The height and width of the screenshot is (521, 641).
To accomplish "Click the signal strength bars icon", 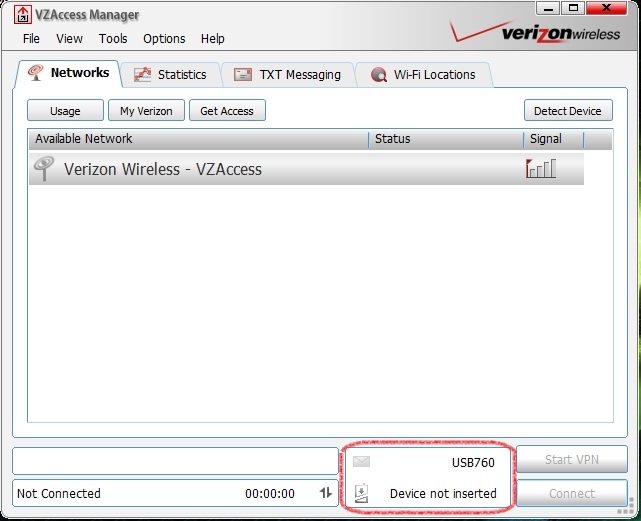I will coord(541,168).
